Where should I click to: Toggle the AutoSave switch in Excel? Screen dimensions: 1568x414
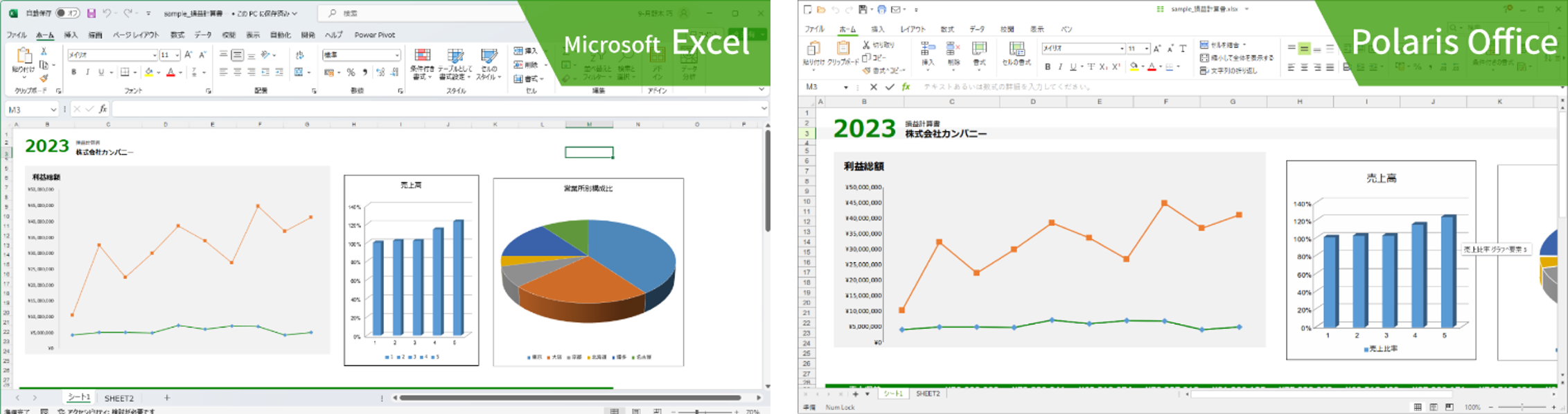pos(67,13)
